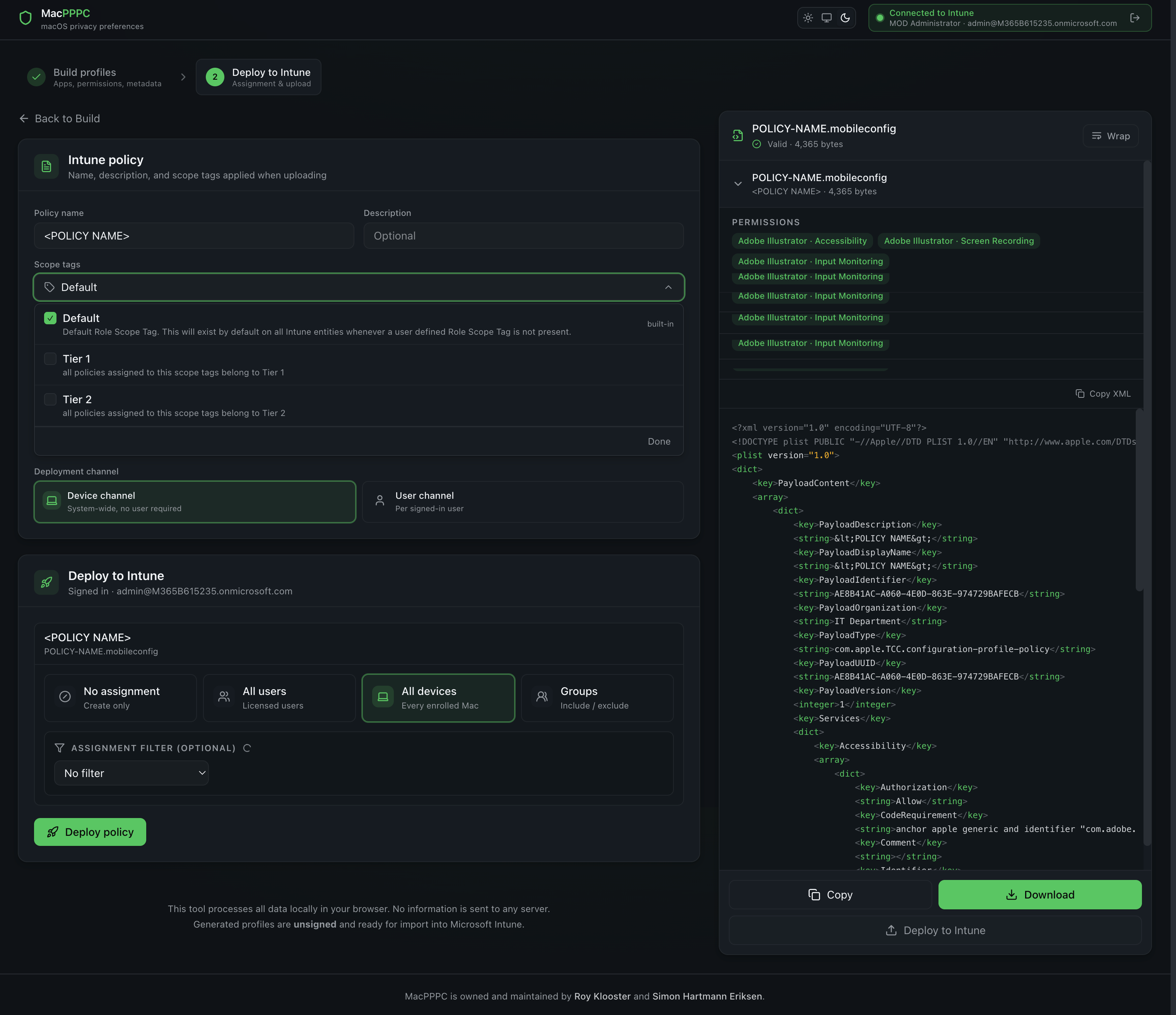The image size is (1176, 1015).
Task: Choose All users assignment
Action: point(279,698)
